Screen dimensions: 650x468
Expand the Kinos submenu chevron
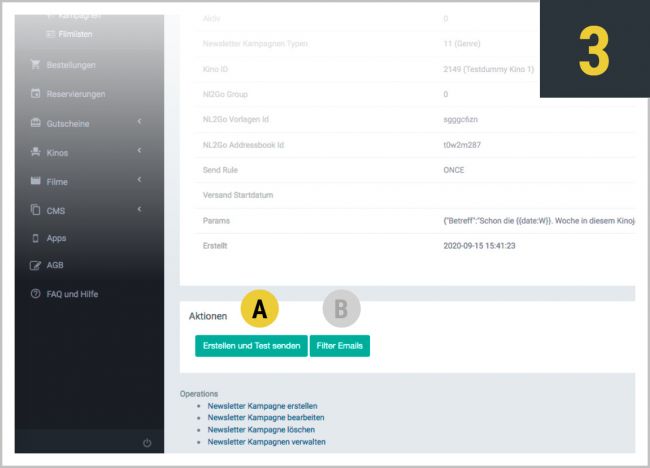tap(140, 151)
